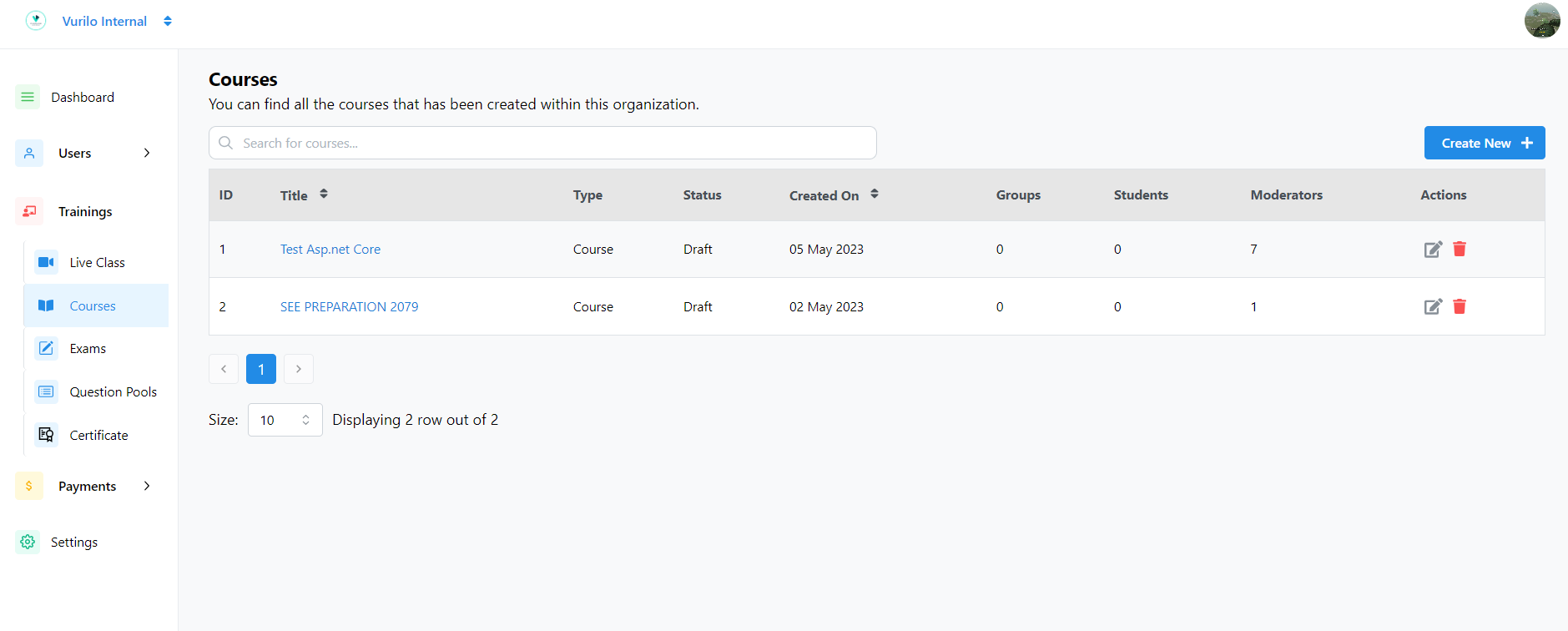The image size is (1568, 631).
Task: Sort courses by Created On date
Action: tap(875, 194)
